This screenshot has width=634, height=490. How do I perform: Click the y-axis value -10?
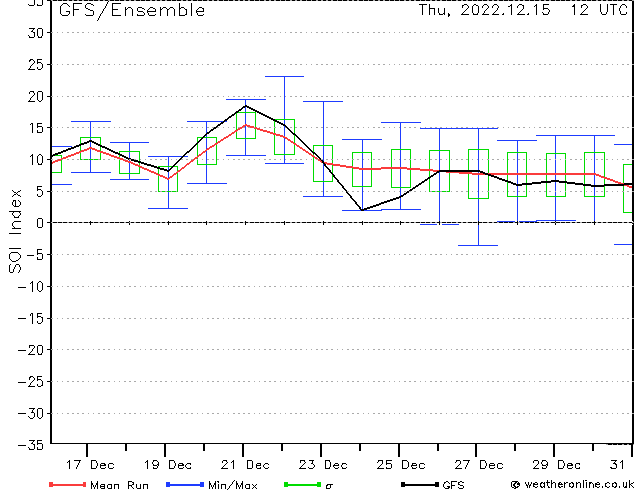point(31,287)
